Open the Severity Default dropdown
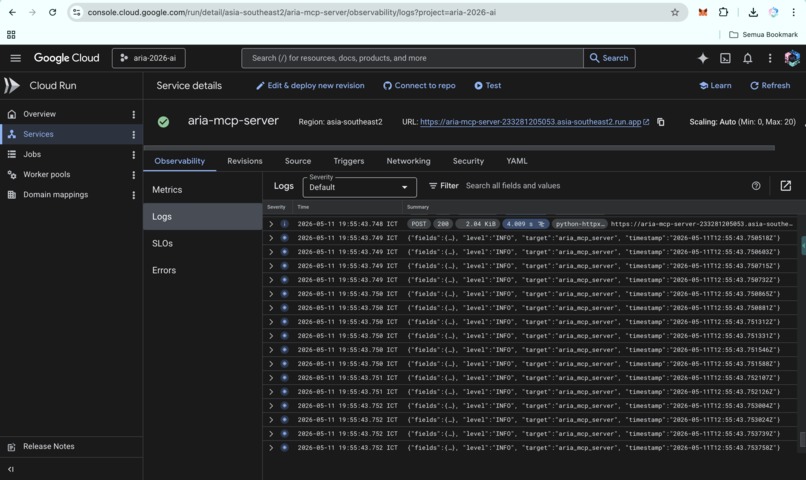 pos(359,187)
